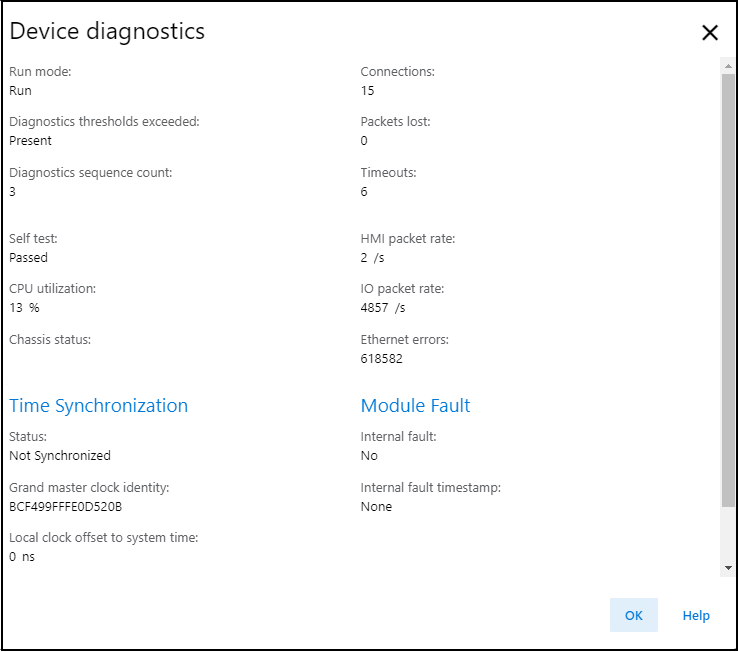The width and height of the screenshot is (738, 652).
Task: Click the grand master clock identity value
Action: (65, 506)
